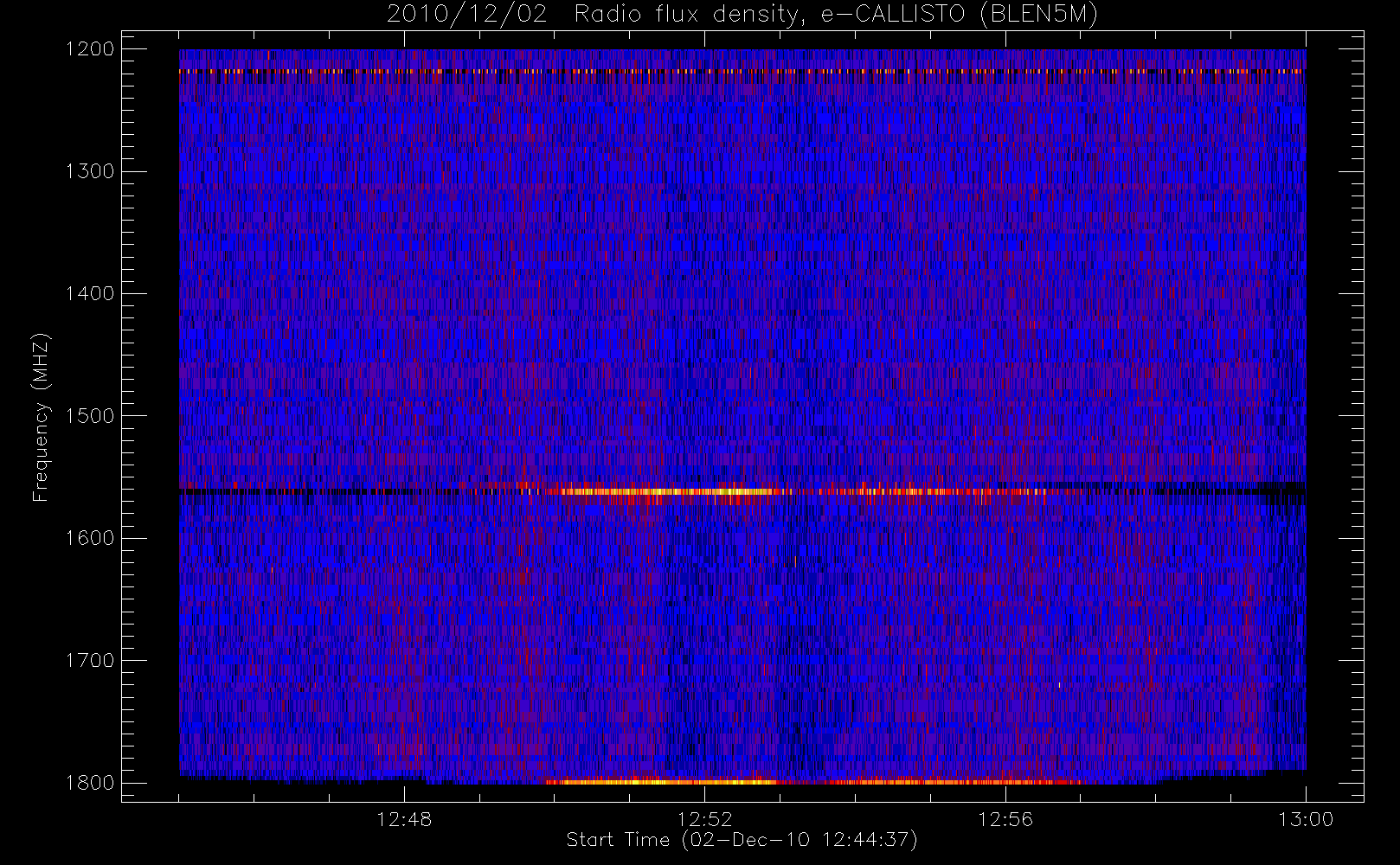Click the 1500 frequency tick label
This screenshot has height=865, width=1400.
coord(89,416)
